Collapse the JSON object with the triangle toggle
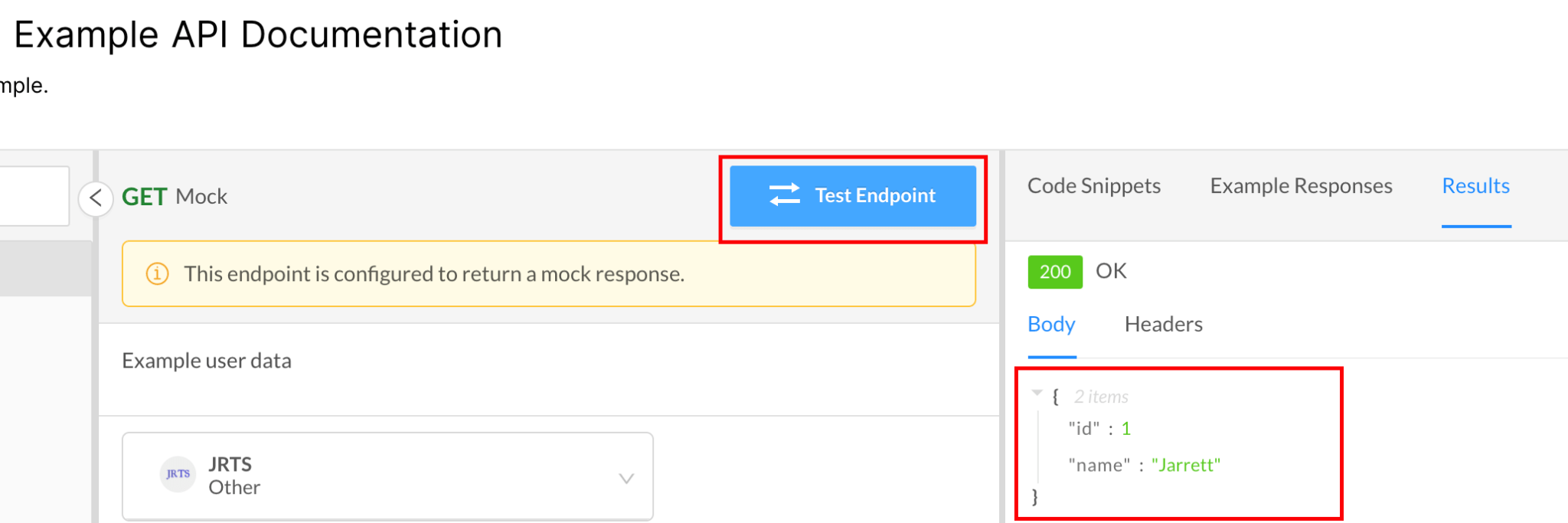Image resolution: width=1568 pixels, height=523 pixels. tap(1037, 394)
